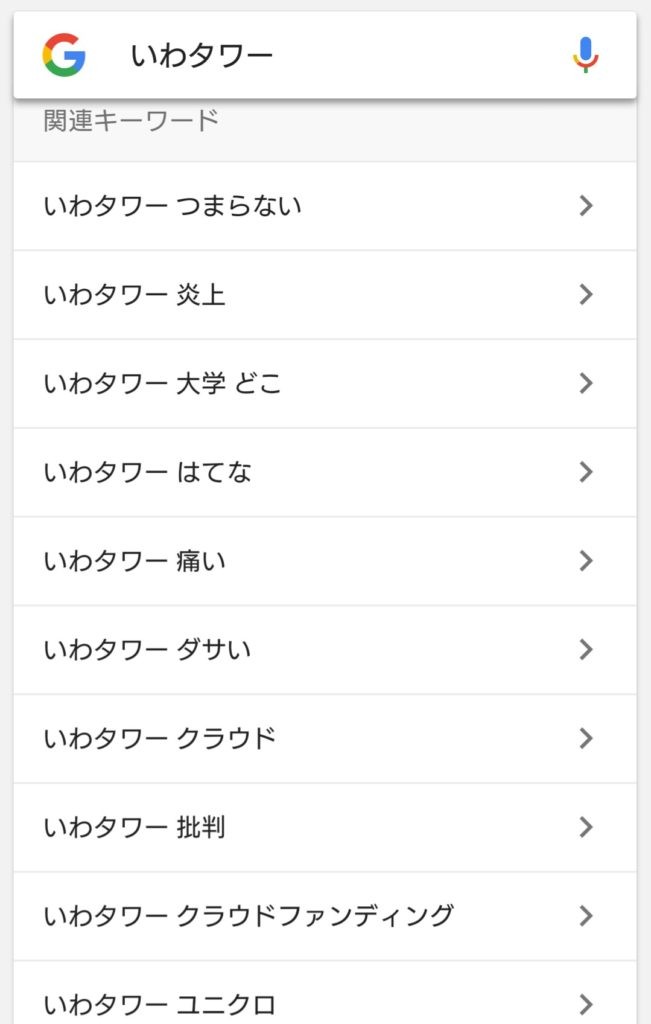Open the いわタワー クラウドファンディング suggestion
The image size is (651, 1024).
pyautogui.click(x=325, y=916)
